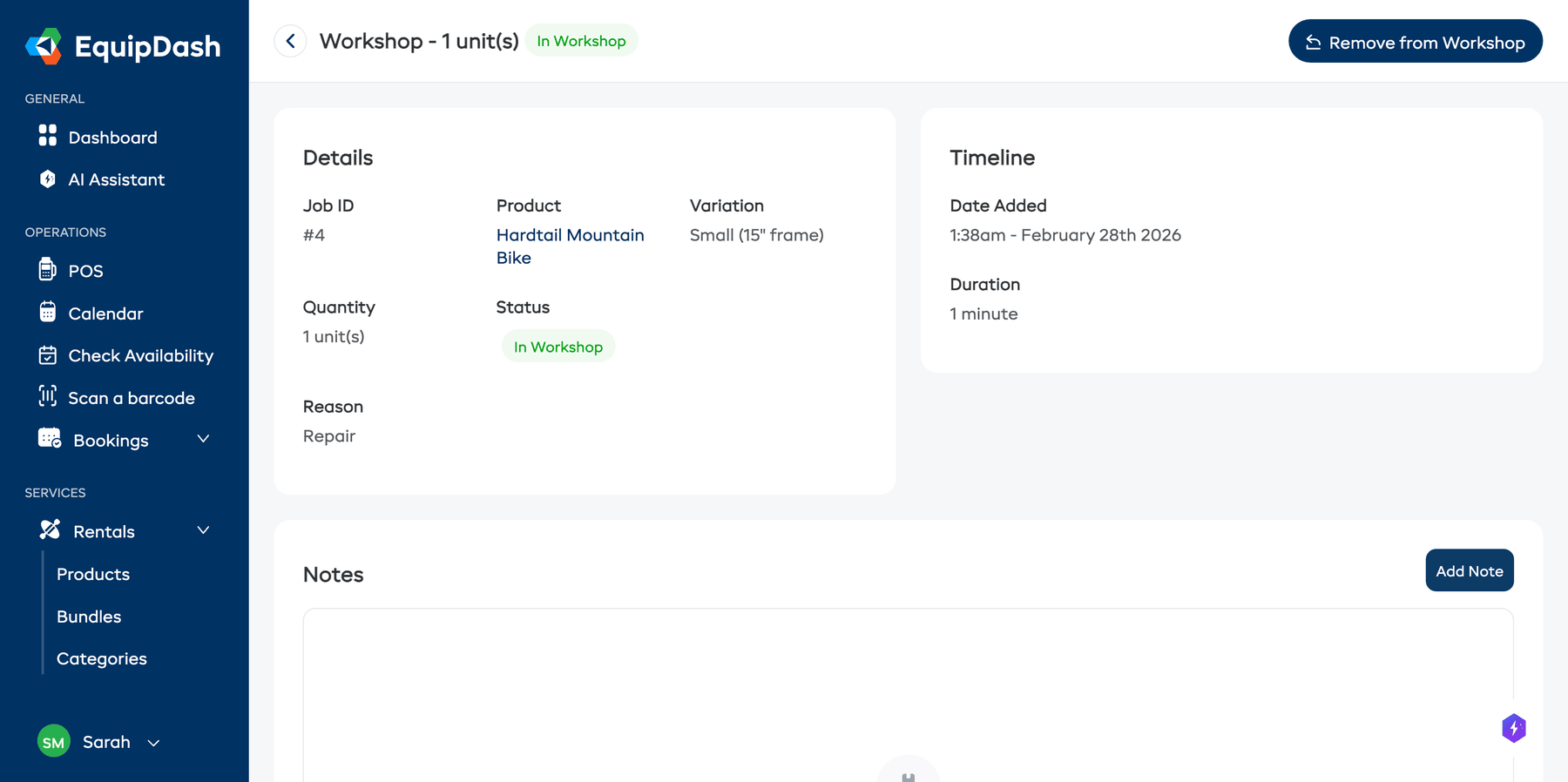Click the SM user avatar
The width and height of the screenshot is (1568, 782).
click(x=54, y=742)
